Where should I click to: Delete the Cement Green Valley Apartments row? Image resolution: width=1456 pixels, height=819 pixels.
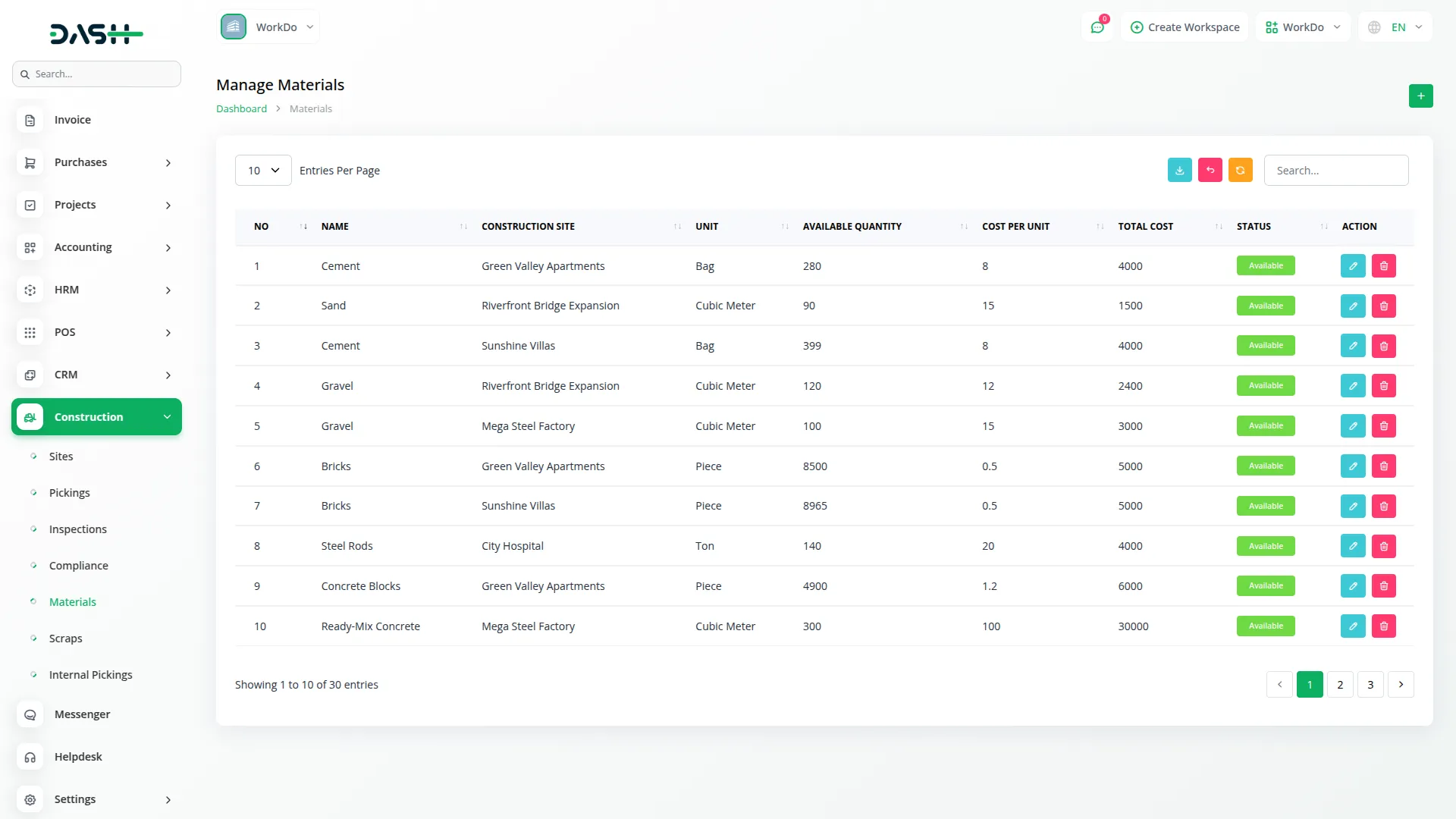point(1383,266)
